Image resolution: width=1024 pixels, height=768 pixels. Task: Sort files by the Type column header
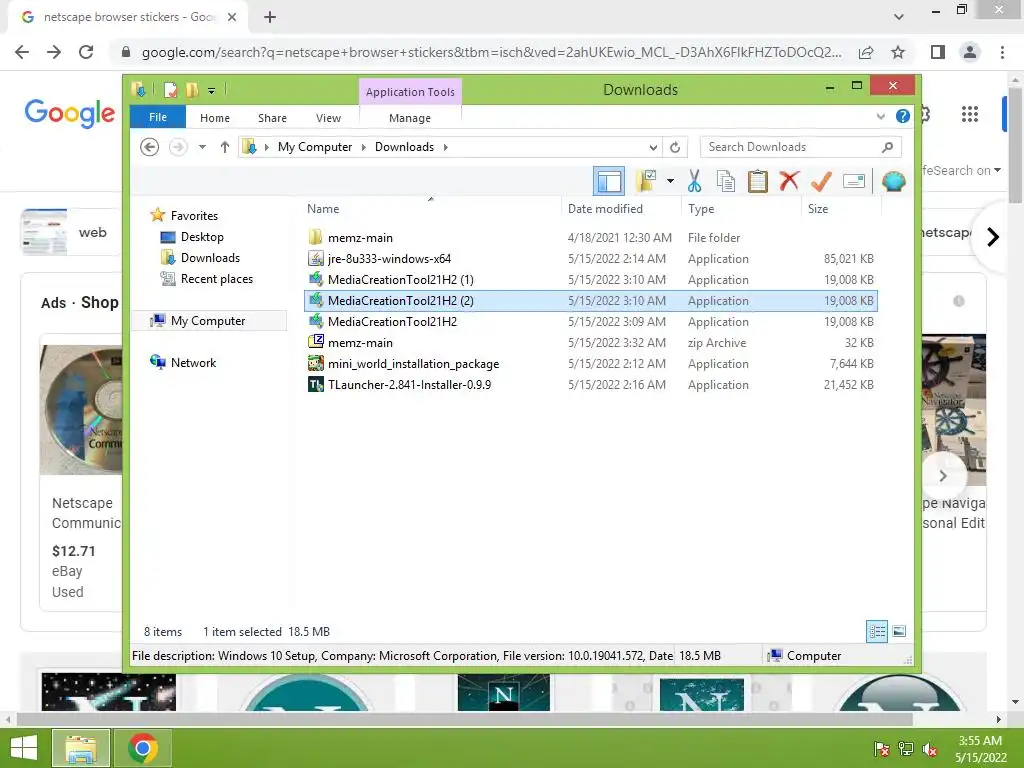tap(741, 209)
